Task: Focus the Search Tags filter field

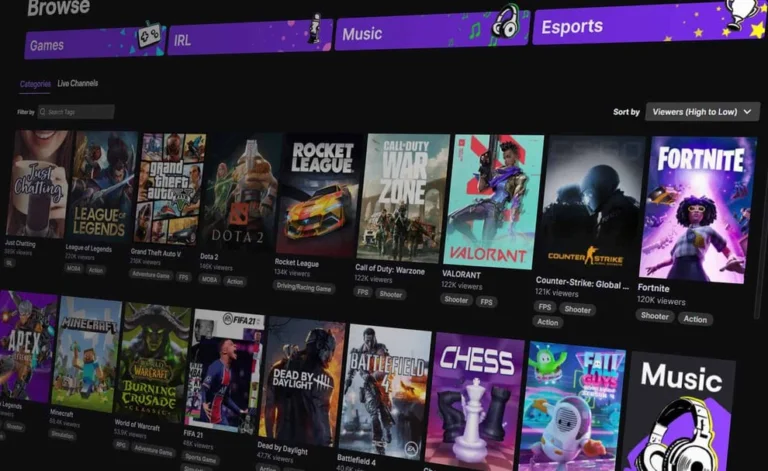Action: point(76,112)
